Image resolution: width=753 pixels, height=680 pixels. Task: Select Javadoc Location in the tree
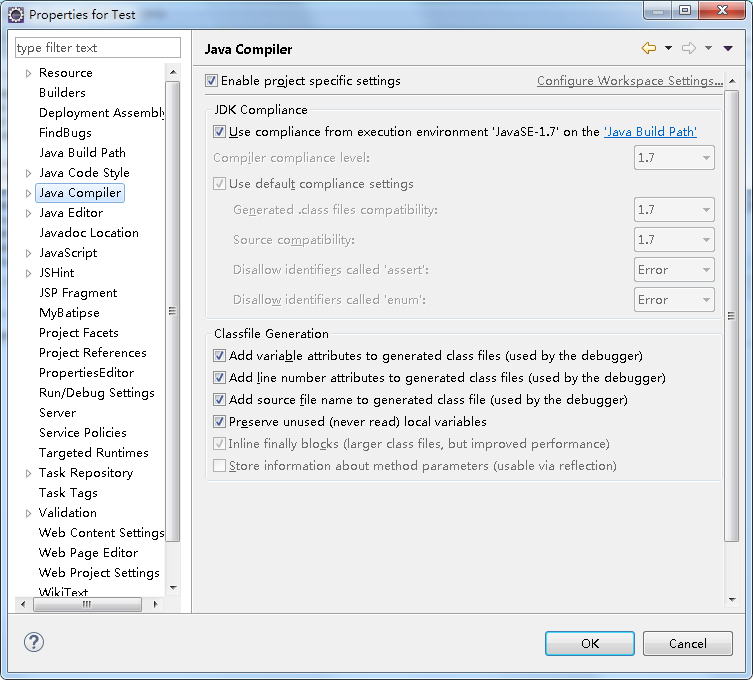pyautogui.click(x=89, y=232)
